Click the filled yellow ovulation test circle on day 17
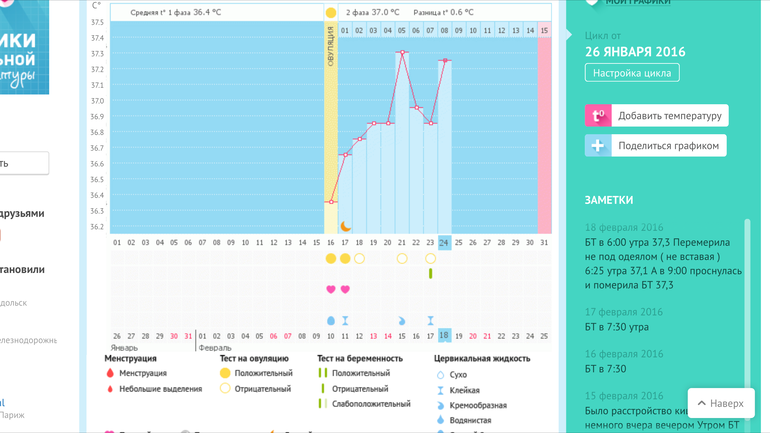770x433 pixels. [x=346, y=259]
